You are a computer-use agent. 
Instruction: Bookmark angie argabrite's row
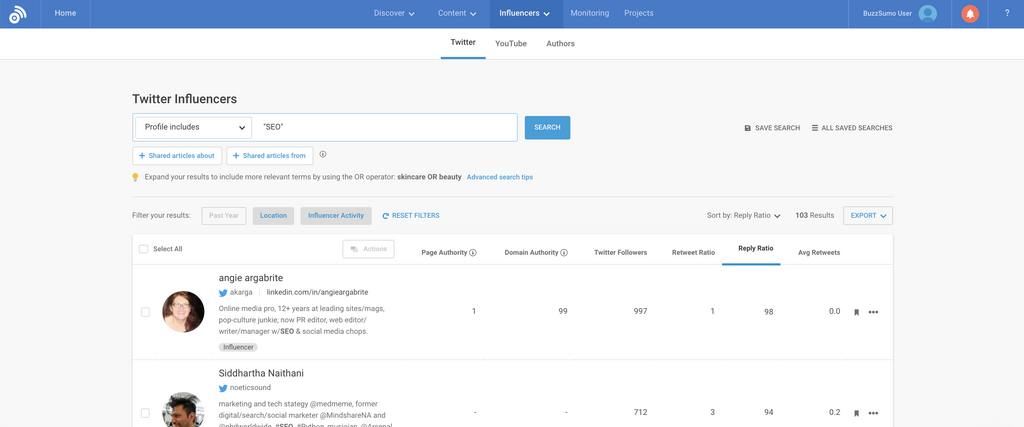tap(856, 312)
